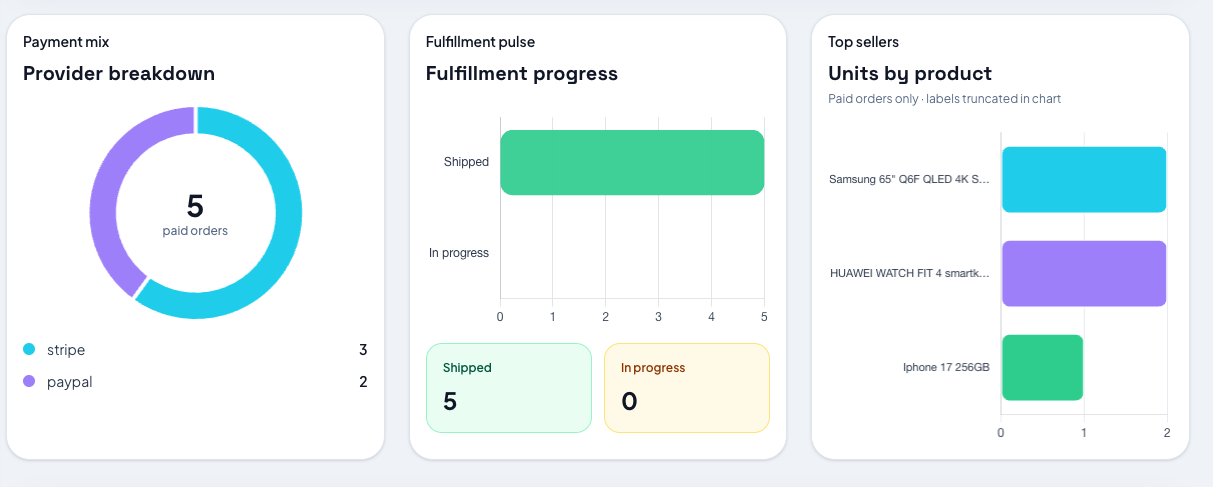The image size is (1213, 487).
Task: Open the In progress summary card
Action: coord(686,388)
